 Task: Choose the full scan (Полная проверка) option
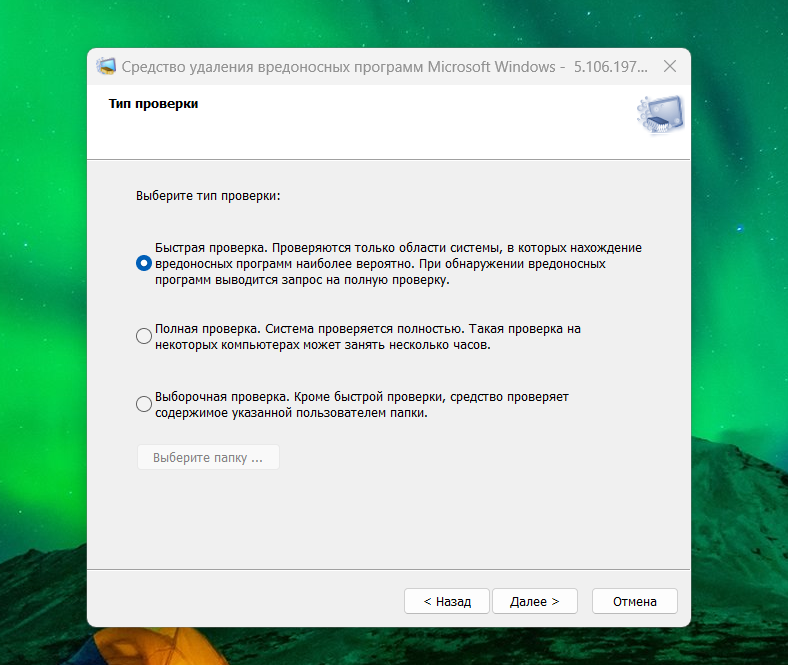tap(144, 336)
